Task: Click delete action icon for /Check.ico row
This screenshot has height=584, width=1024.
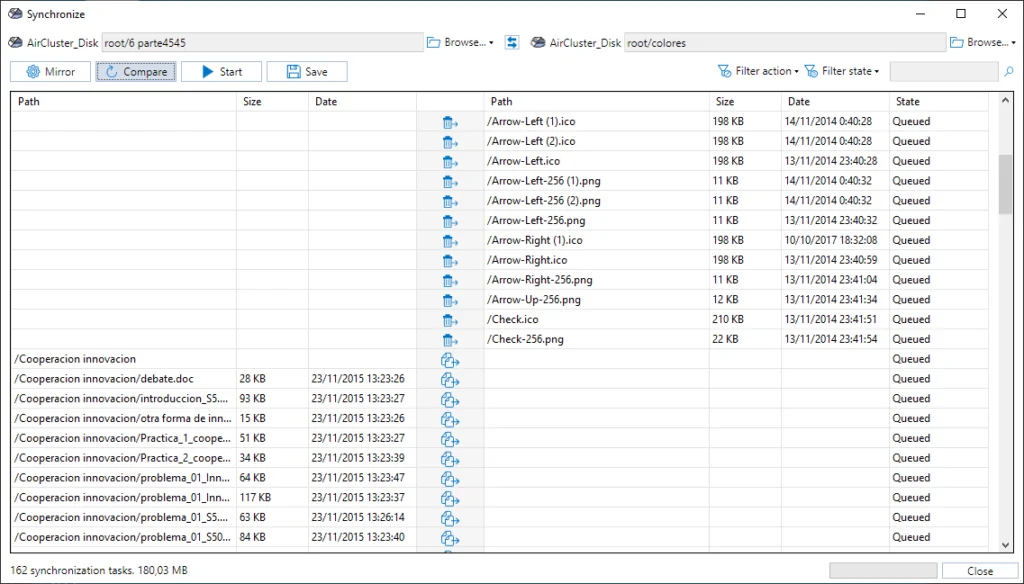Action: 450,320
